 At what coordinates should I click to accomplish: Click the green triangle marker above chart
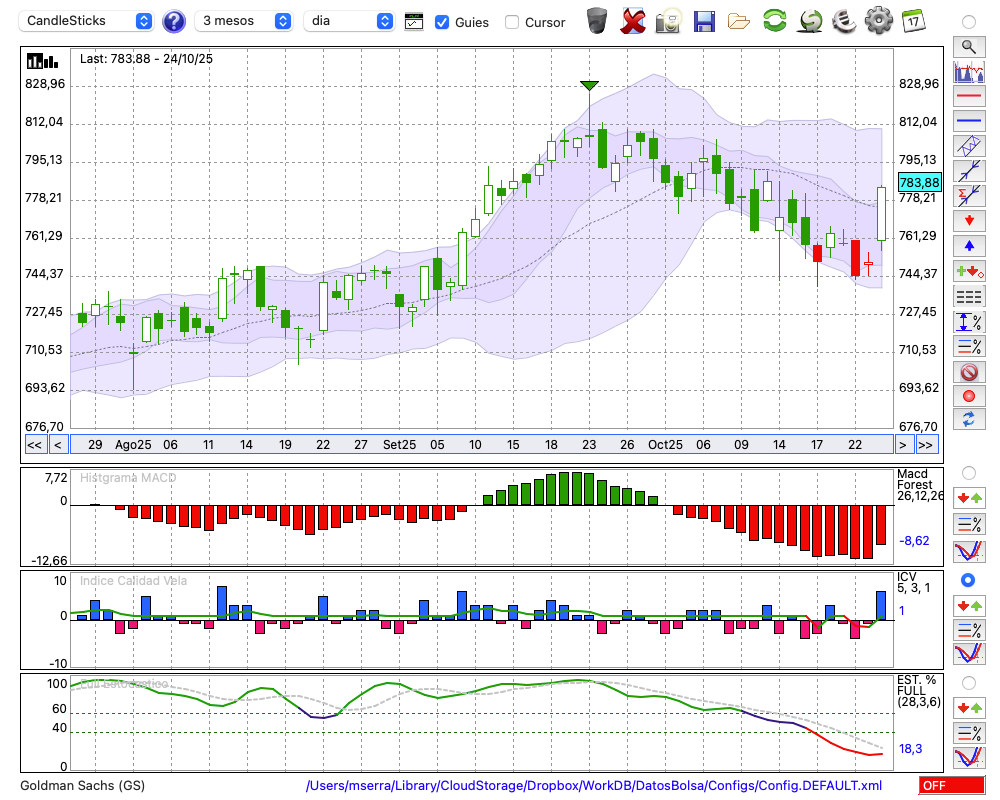pos(590,86)
